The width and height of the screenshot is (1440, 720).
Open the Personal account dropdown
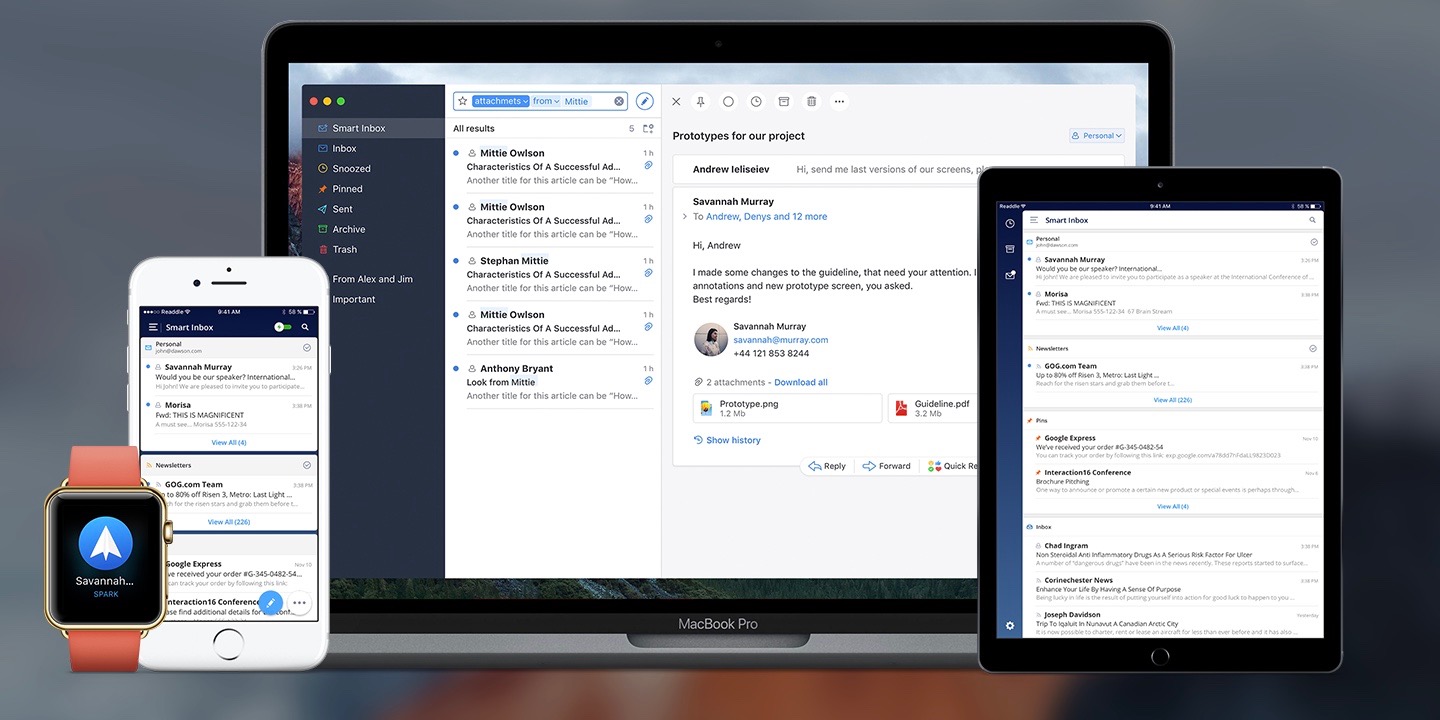pyautogui.click(x=1096, y=135)
